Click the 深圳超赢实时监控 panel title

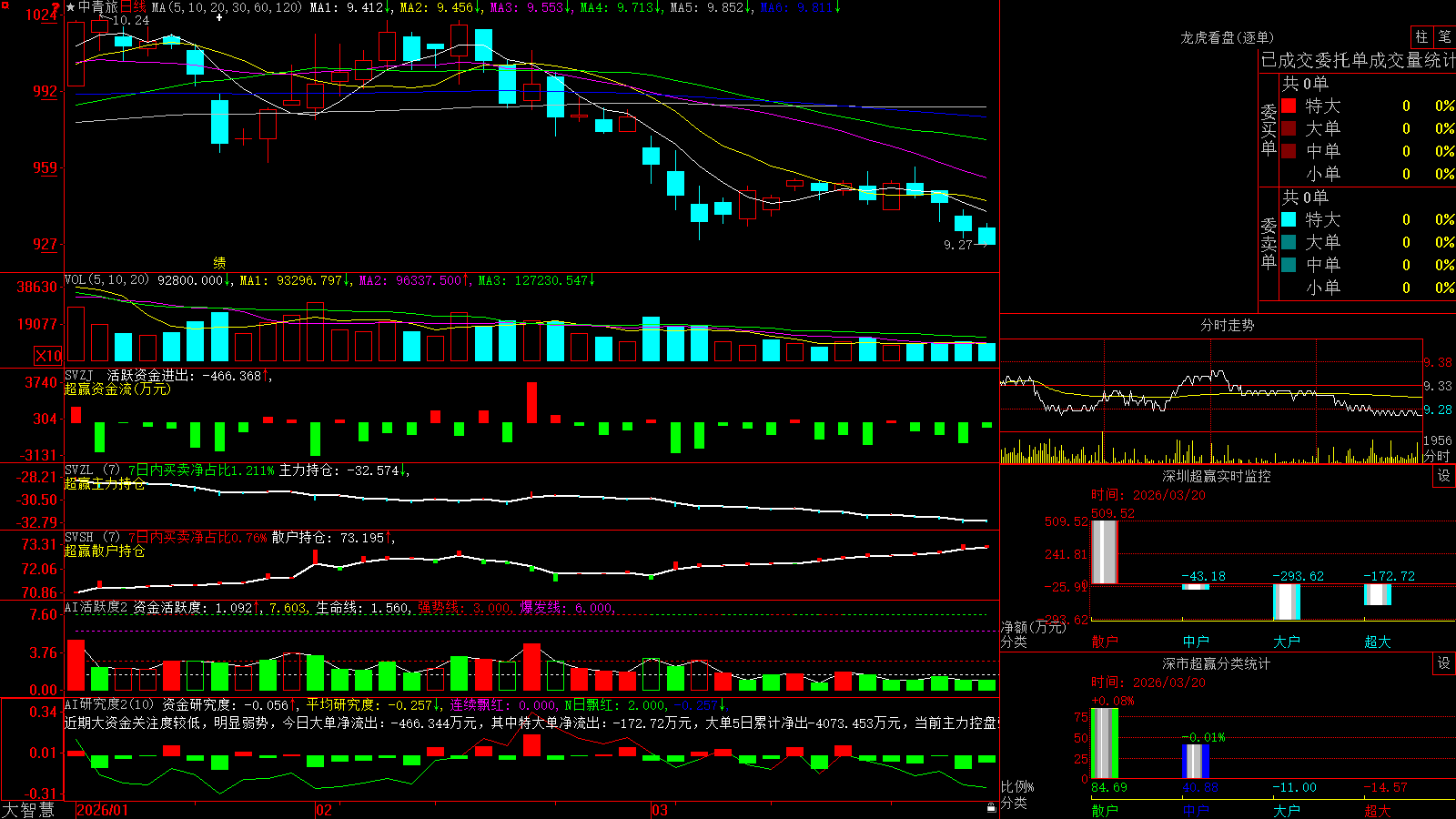tap(1216, 476)
